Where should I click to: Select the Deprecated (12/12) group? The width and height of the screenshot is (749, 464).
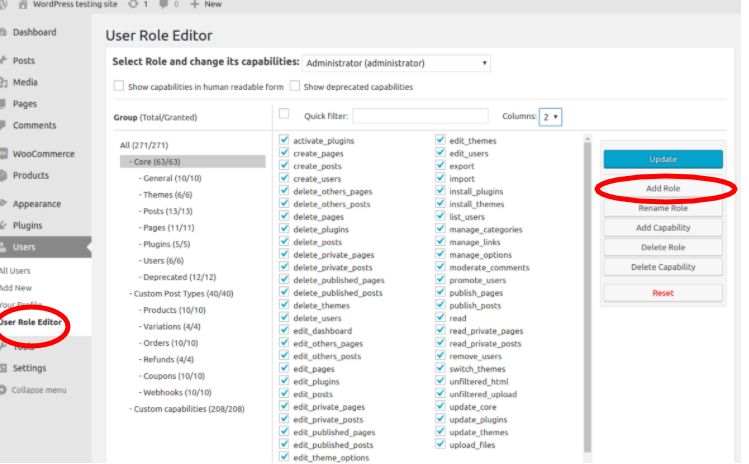[x=179, y=277]
